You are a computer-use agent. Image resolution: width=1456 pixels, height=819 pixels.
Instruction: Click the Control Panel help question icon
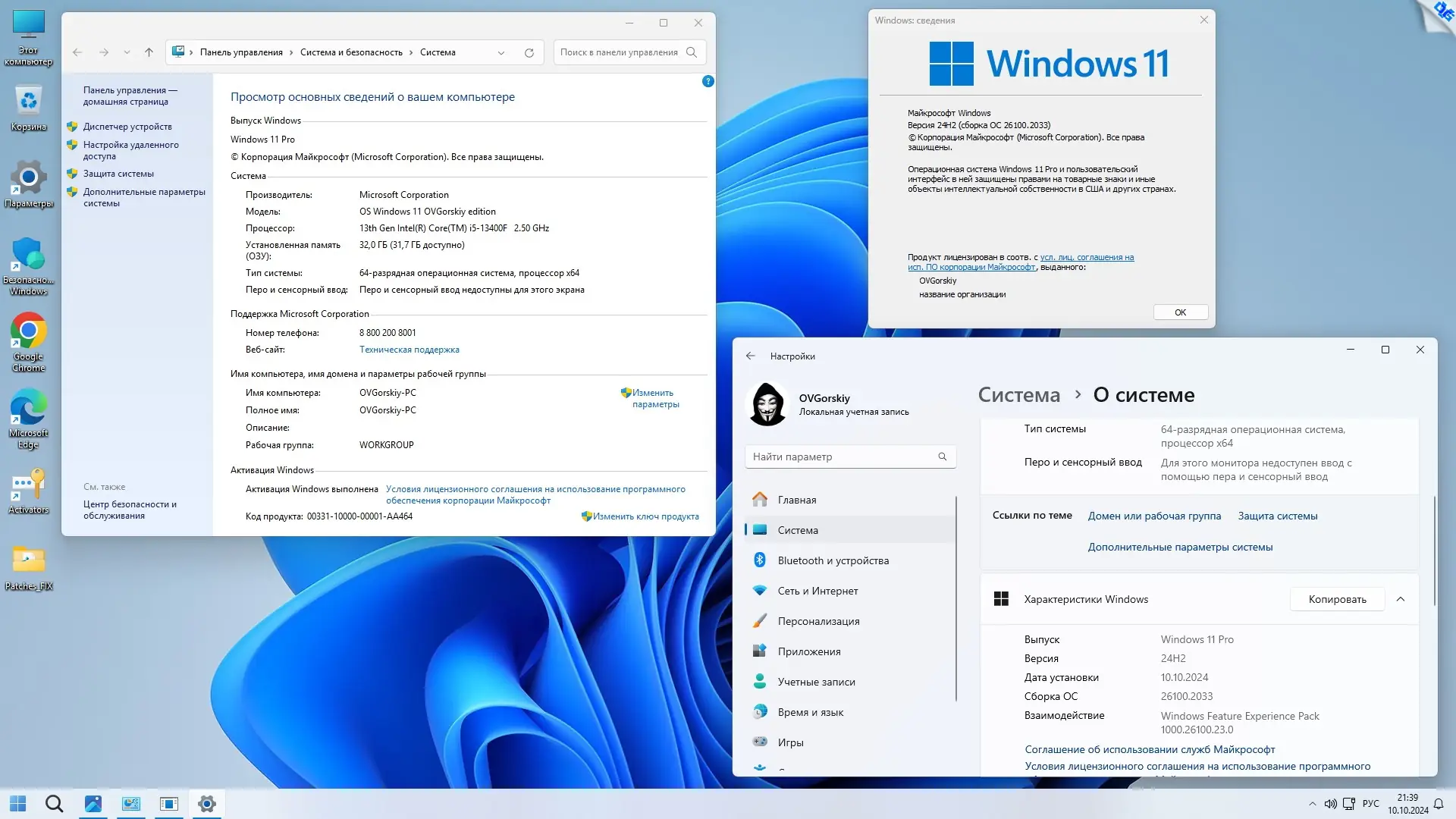pyautogui.click(x=708, y=81)
